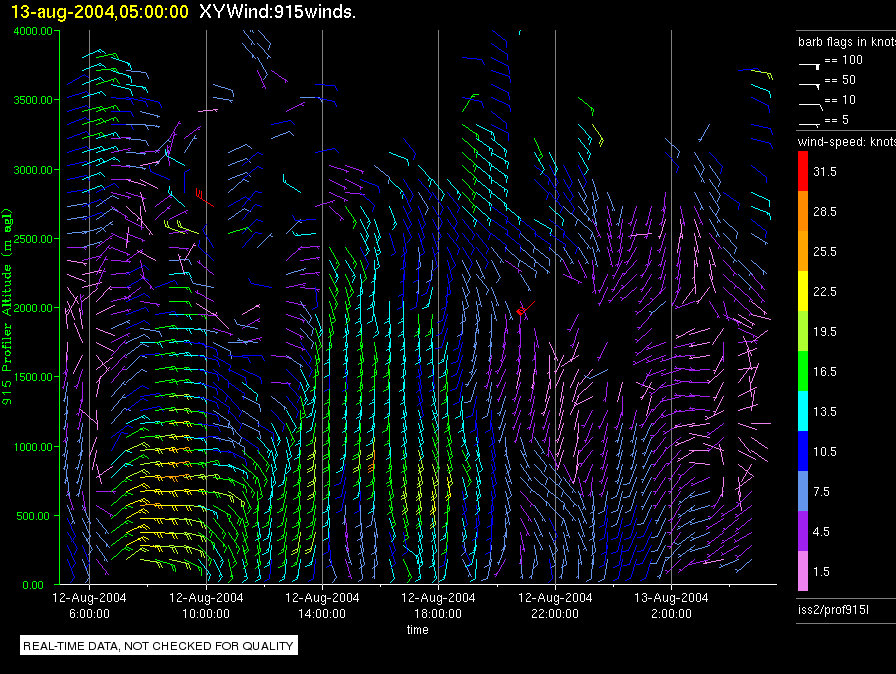896x674 pixels.
Task: Click the 100-knot barb flag legend icon
Action: click(x=809, y=63)
